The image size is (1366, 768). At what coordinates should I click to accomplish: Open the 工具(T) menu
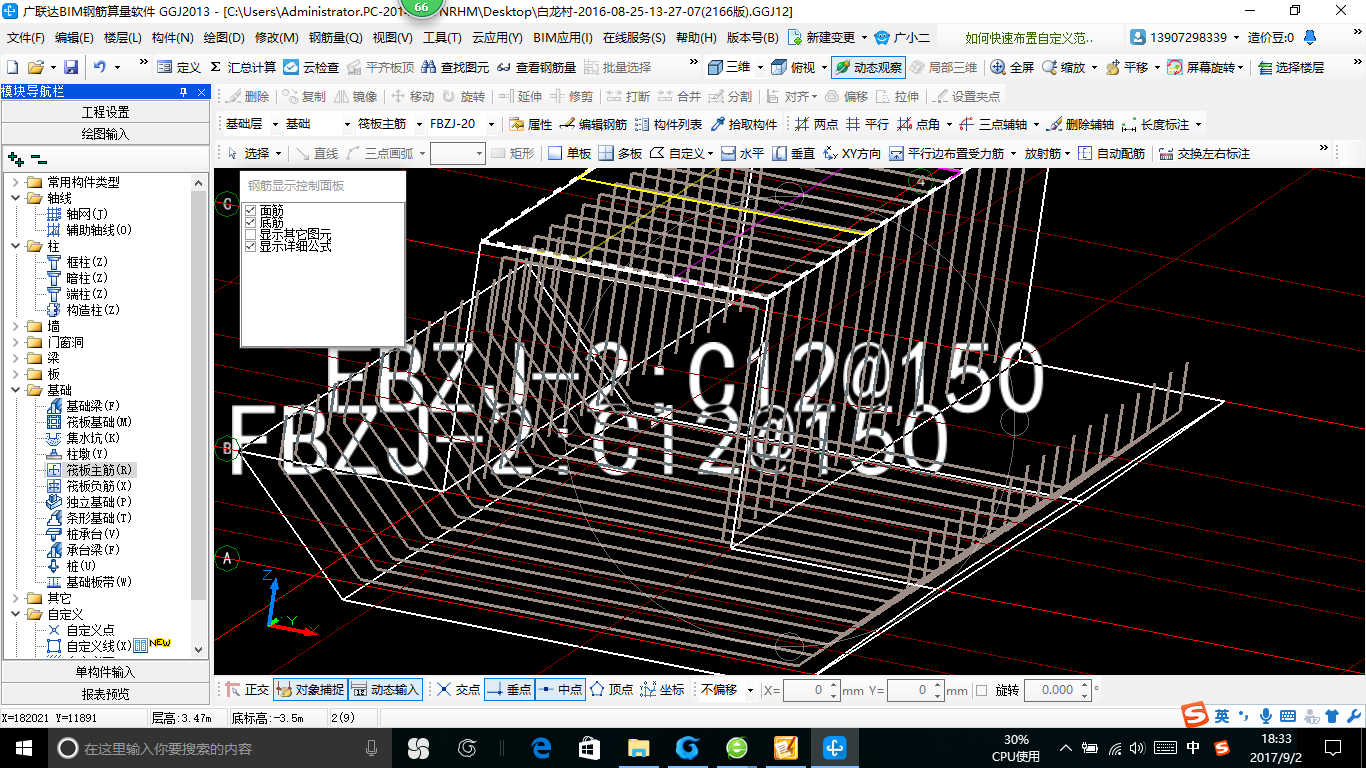pyautogui.click(x=442, y=38)
